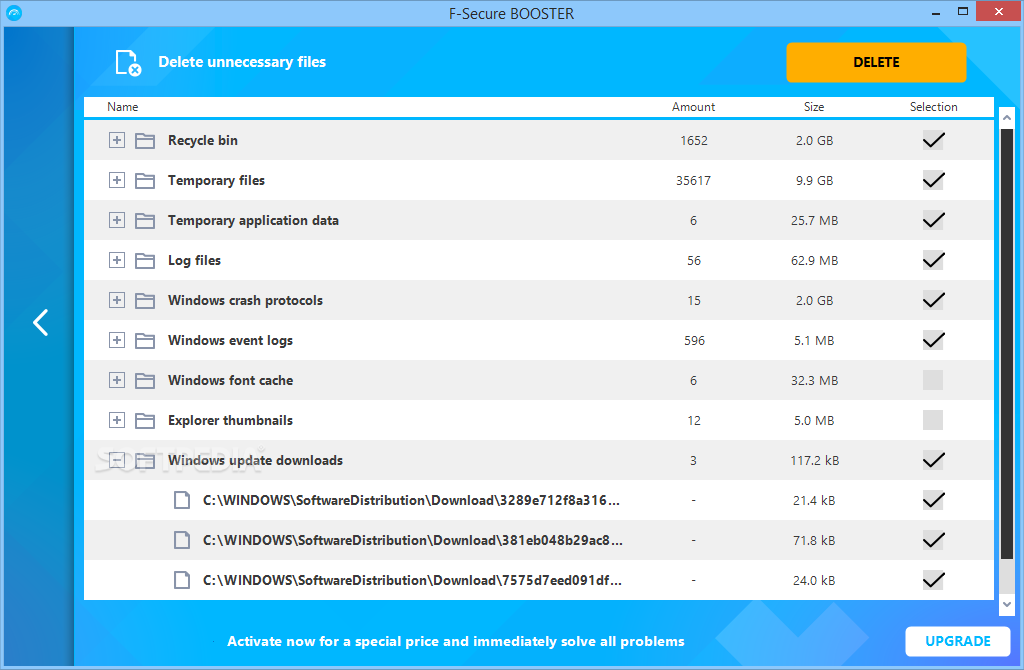This screenshot has width=1024, height=670.
Task: Click the 35617 amount value
Action: [694, 180]
